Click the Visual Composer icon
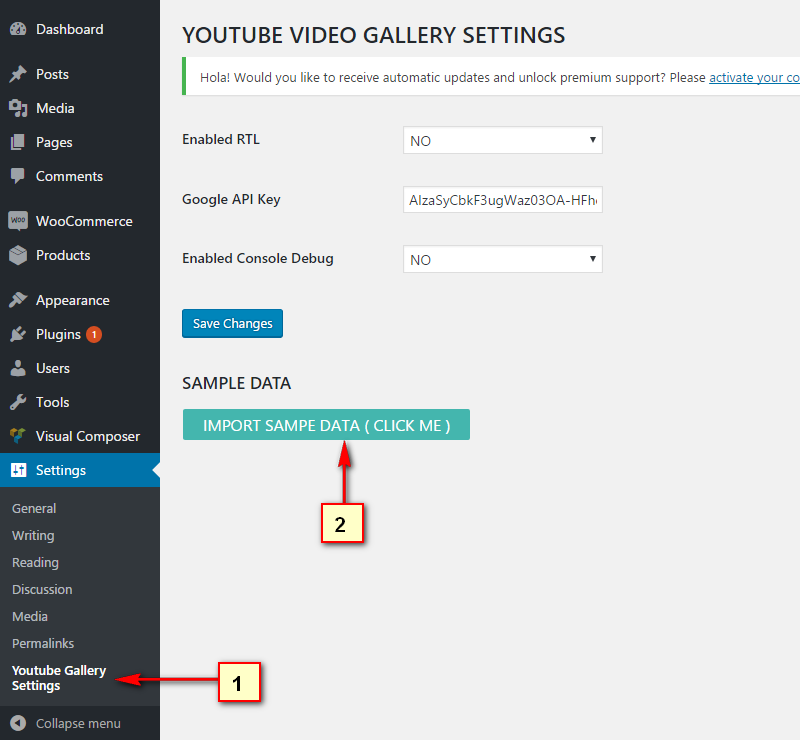 (x=18, y=436)
